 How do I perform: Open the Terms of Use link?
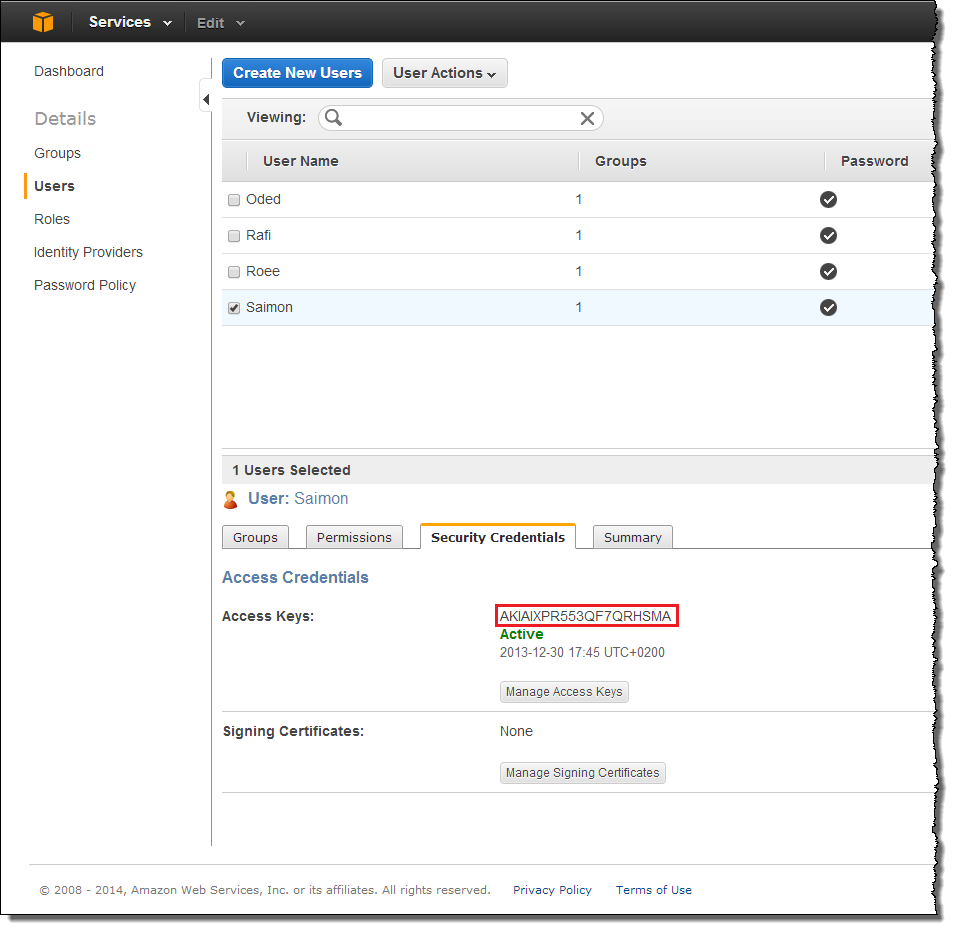tap(653, 890)
